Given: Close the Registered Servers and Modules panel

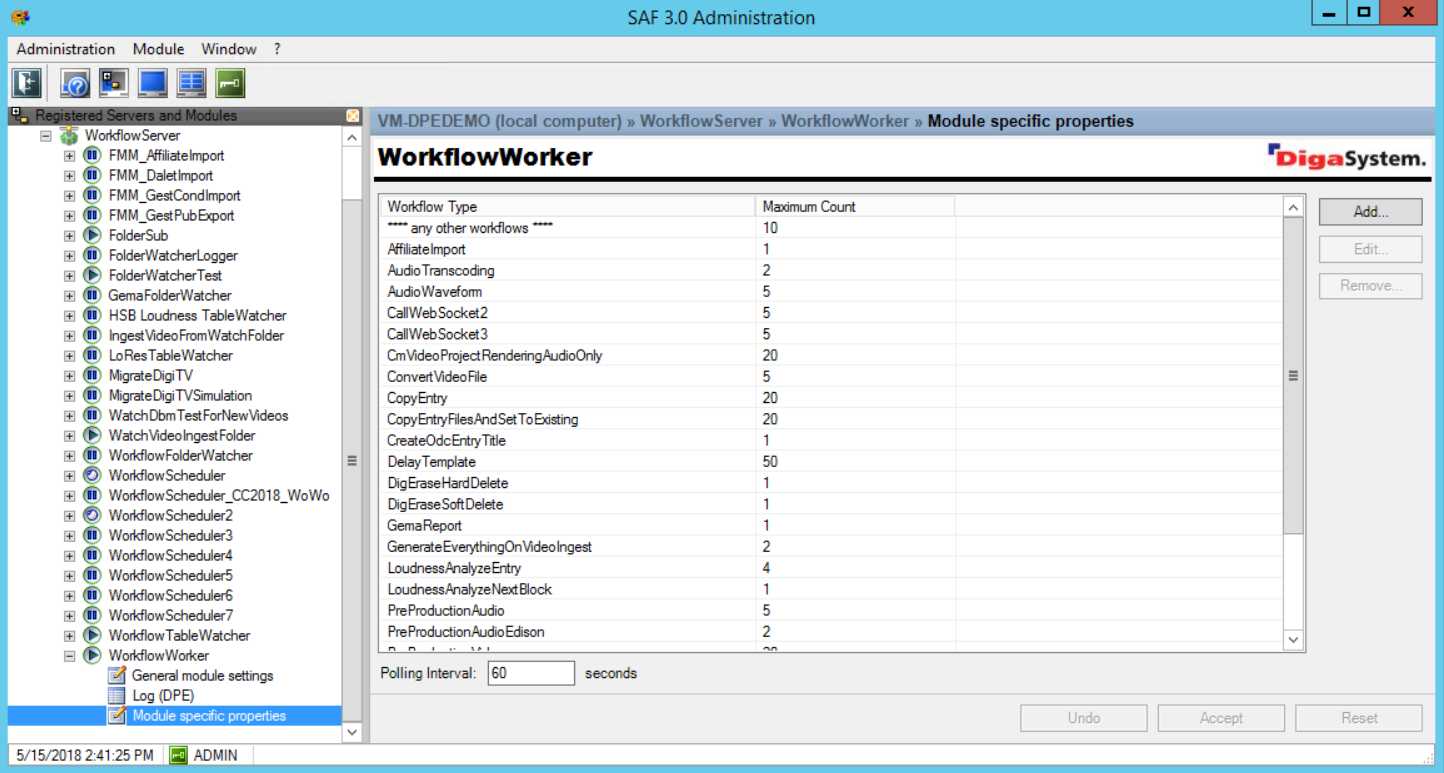Looking at the screenshot, I should point(352,116).
